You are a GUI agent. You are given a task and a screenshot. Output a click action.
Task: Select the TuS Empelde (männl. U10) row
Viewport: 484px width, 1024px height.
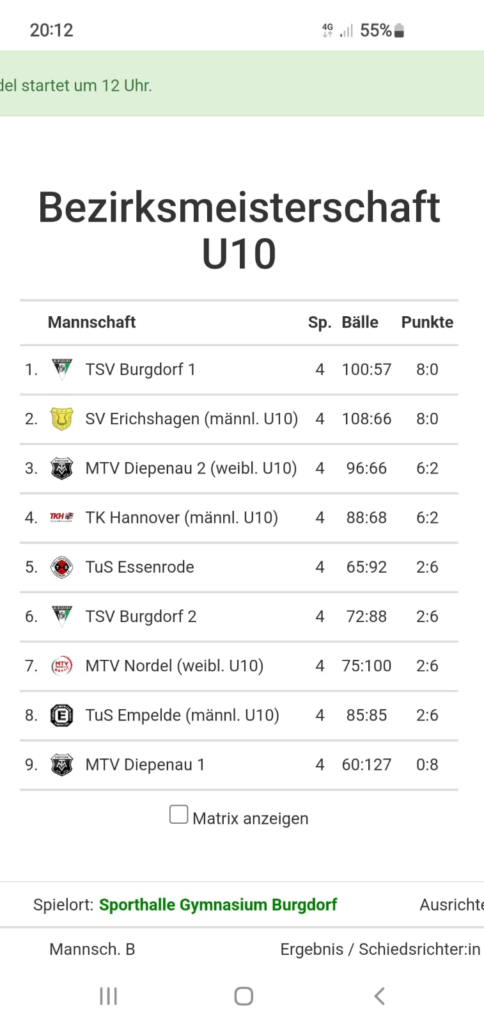239,716
